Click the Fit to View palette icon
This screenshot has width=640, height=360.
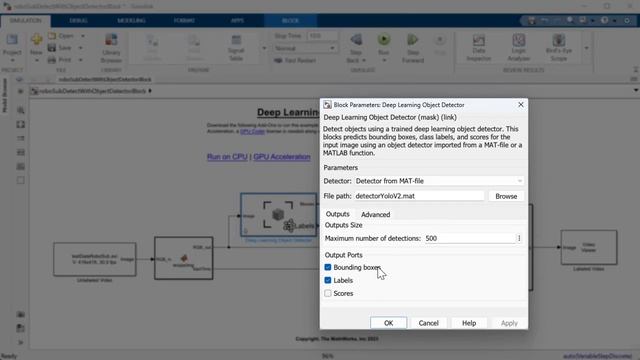point(20,124)
